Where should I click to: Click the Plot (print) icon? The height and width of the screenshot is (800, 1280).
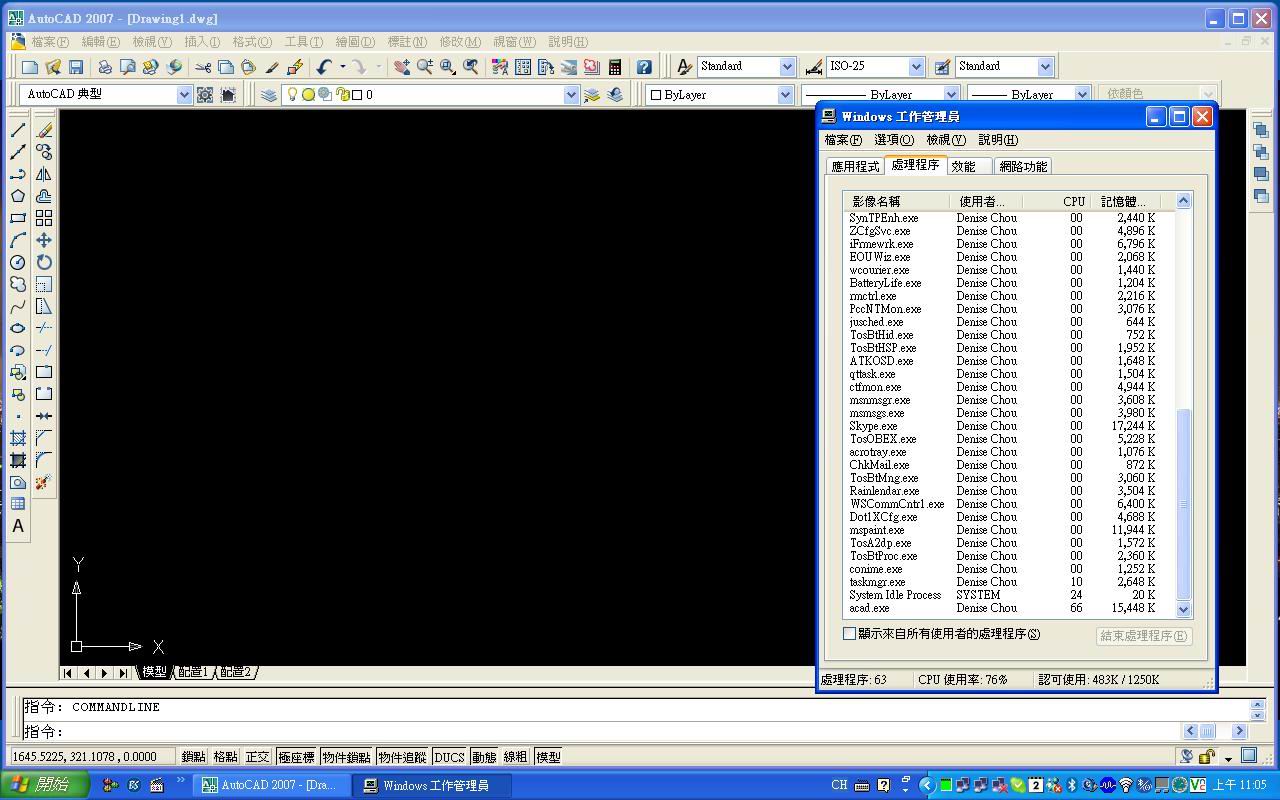click(x=105, y=67)
